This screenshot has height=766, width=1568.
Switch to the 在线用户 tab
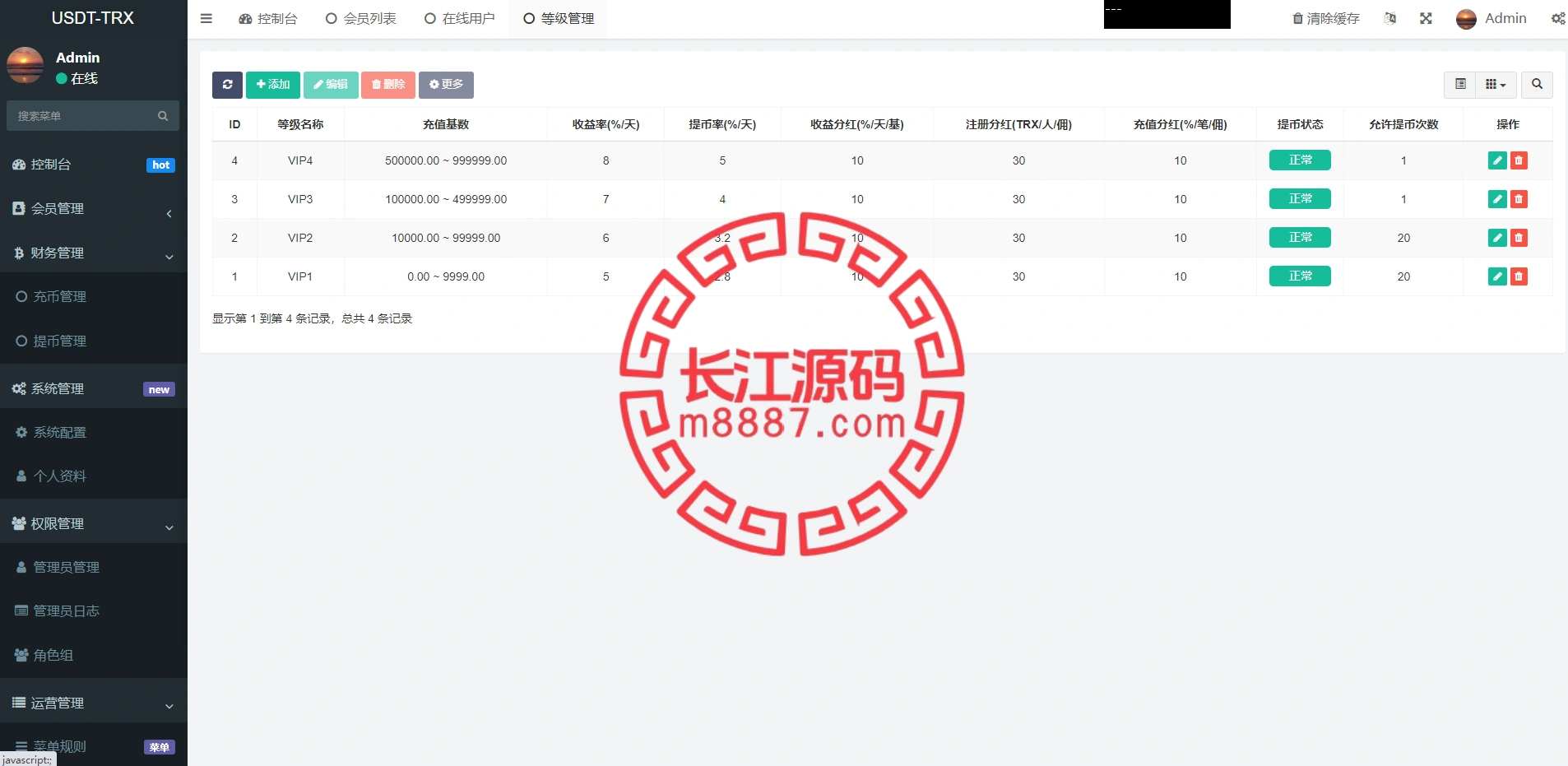[x=460, y=18]
